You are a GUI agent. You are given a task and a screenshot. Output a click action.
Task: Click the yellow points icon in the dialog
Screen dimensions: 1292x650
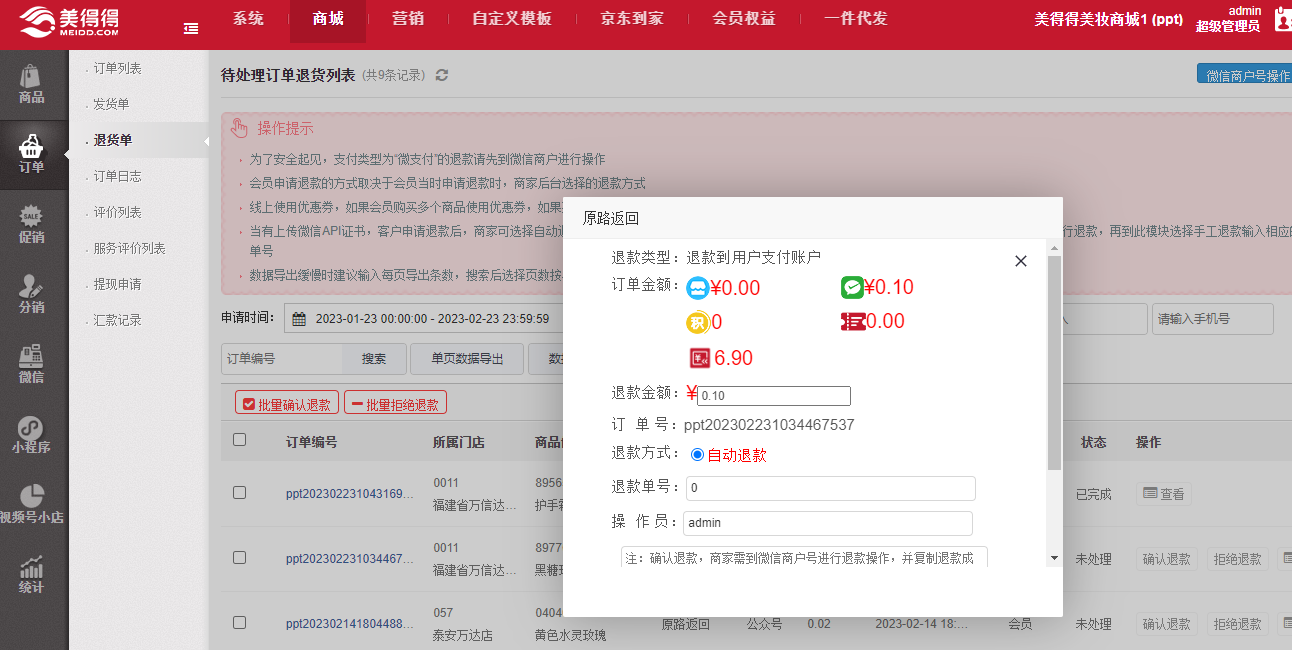(698, 322)
